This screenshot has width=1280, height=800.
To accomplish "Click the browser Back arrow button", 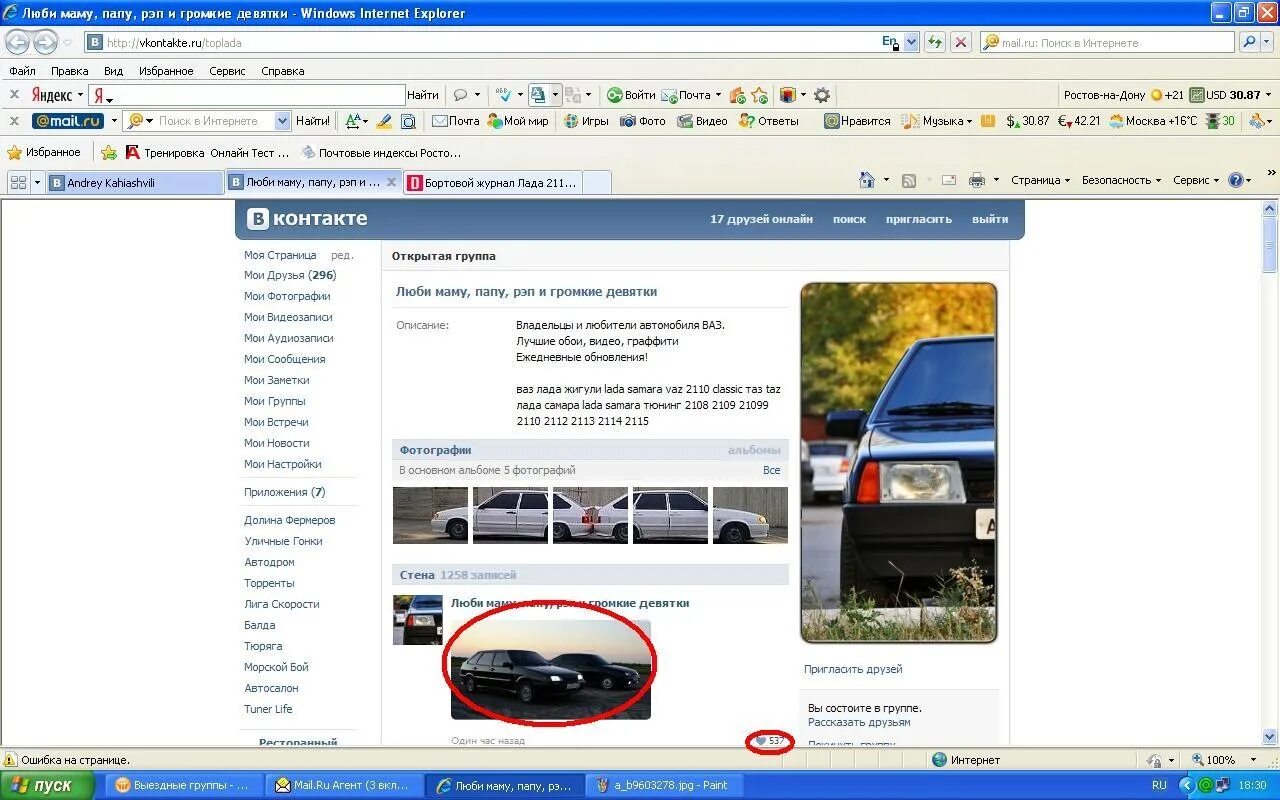I will pyautogui.click(x=18, y=42).
